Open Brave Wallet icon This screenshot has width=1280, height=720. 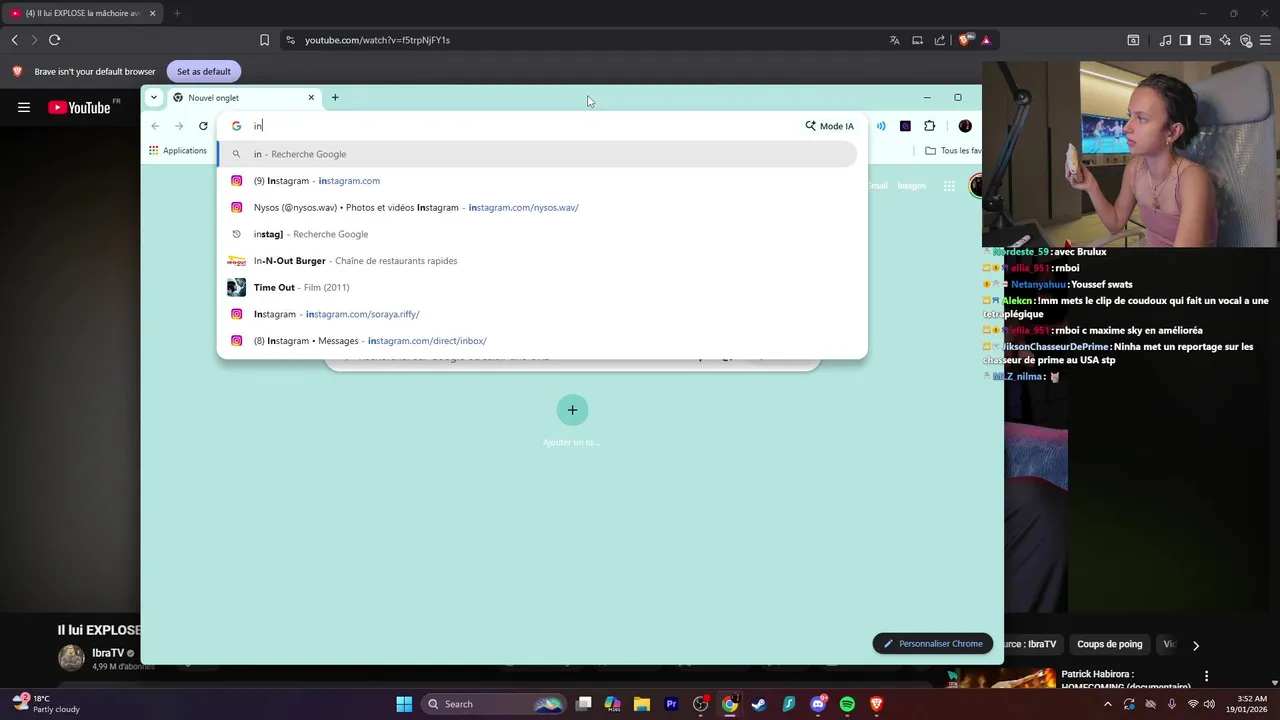tap(1205, 40)
